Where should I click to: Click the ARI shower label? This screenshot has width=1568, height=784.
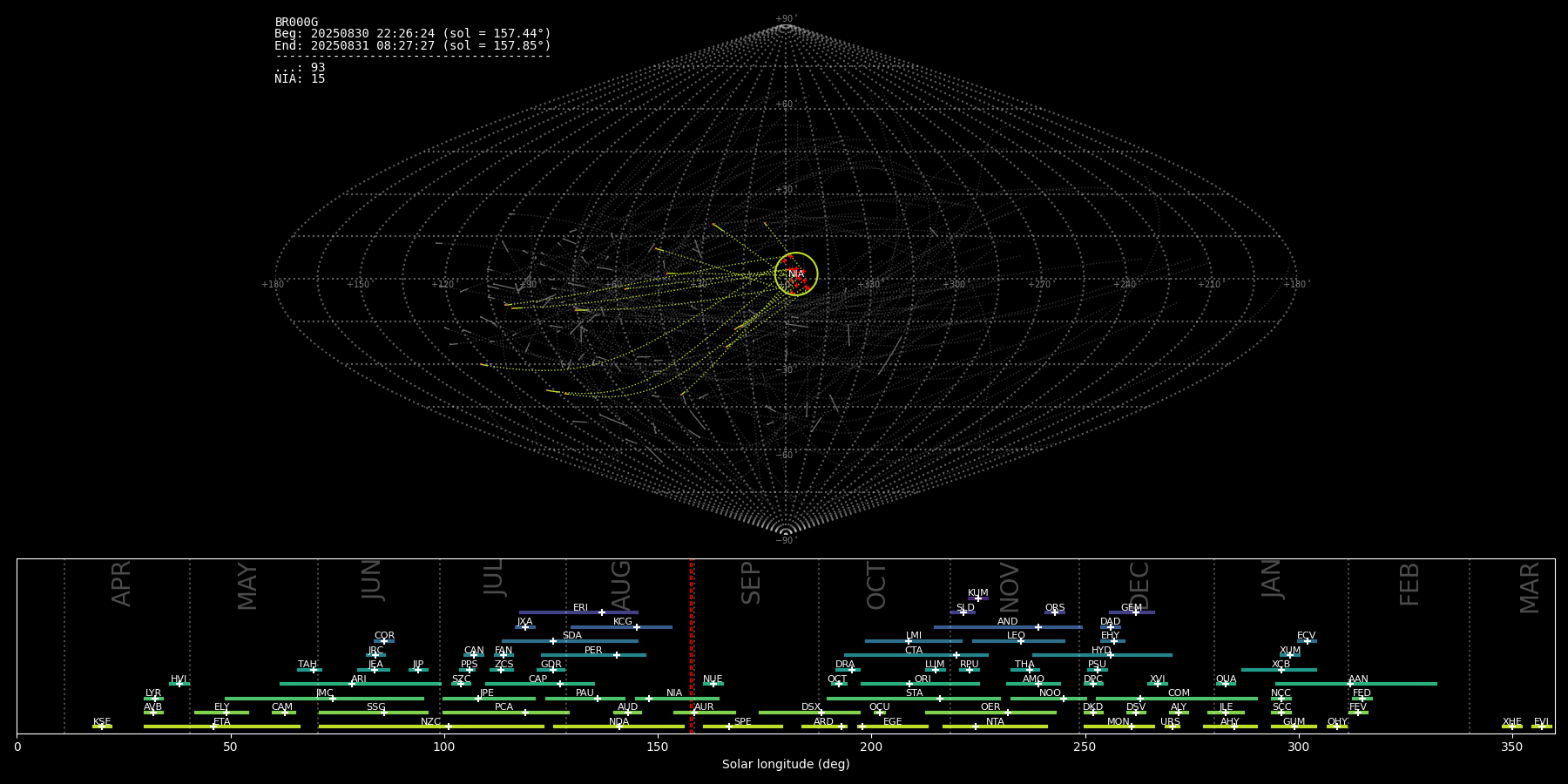click(359, 679)
